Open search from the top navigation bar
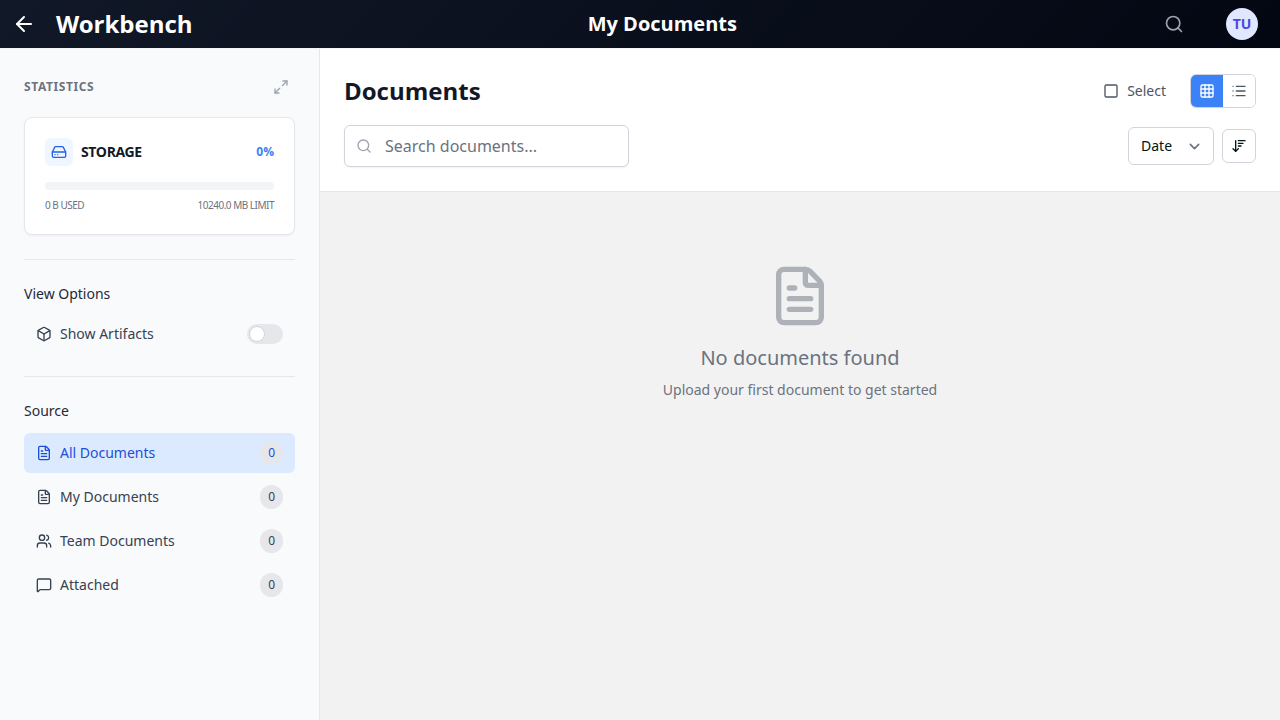 click(1174, 23)
